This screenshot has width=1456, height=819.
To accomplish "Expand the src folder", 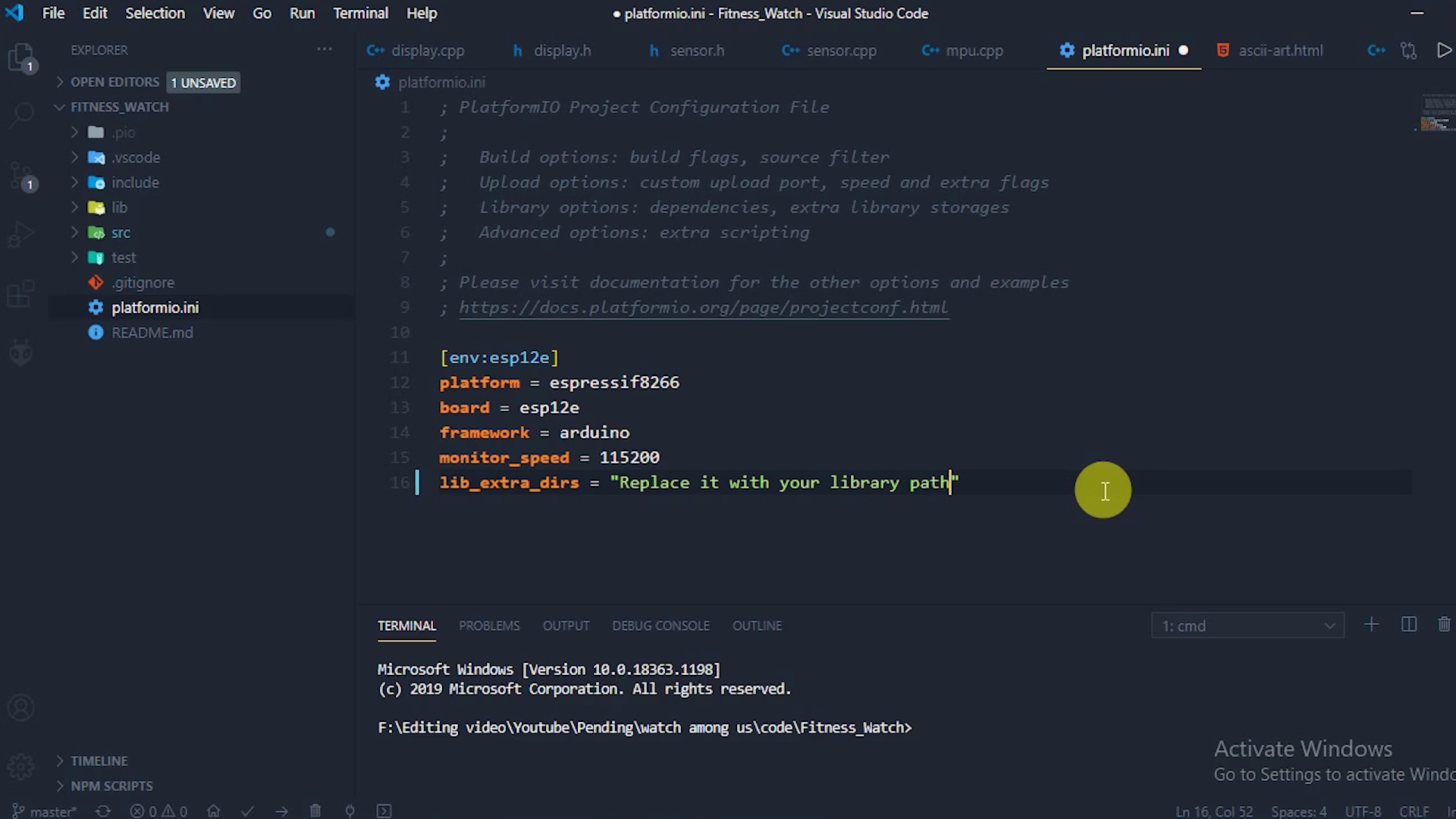I will [x=121, y=232].
